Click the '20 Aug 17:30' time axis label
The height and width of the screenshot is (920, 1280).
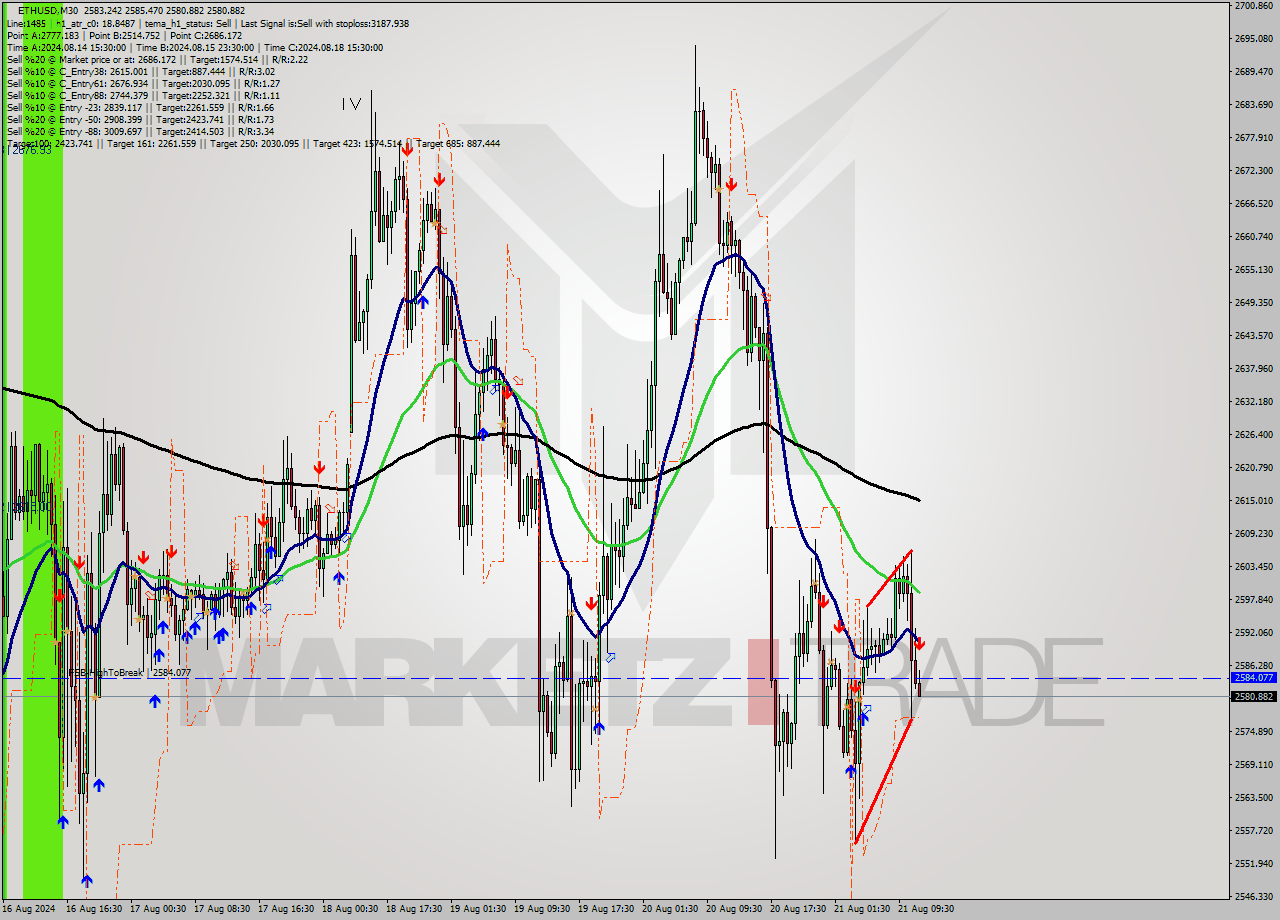[798, 909]
